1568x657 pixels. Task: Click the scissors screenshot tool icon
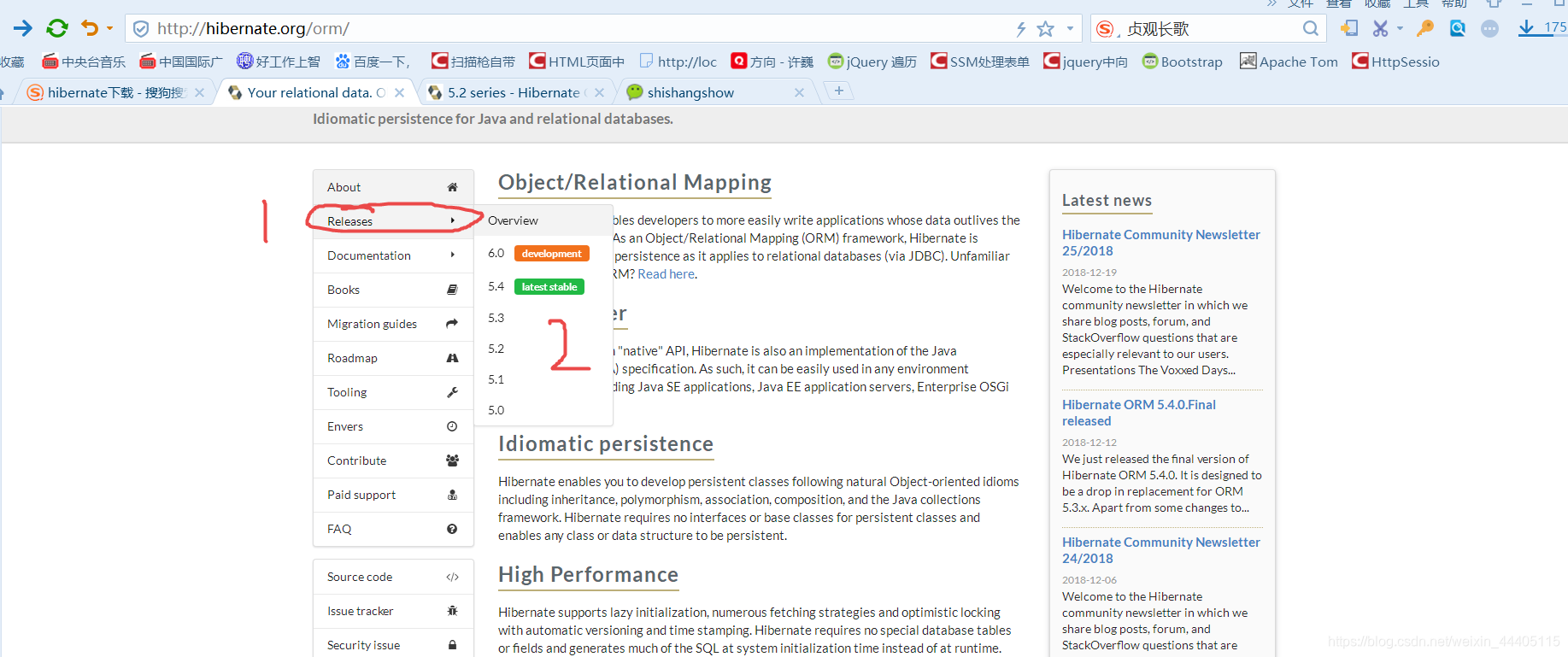point(1380,28)
